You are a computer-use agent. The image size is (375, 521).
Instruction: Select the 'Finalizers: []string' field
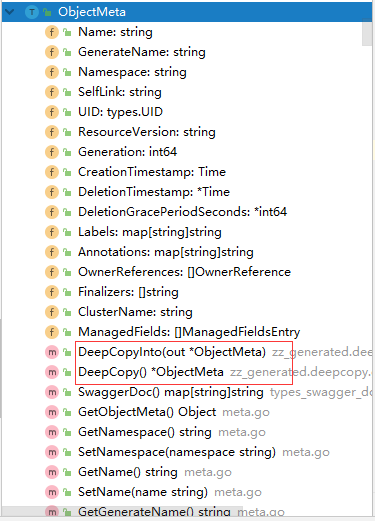[128, 292]
